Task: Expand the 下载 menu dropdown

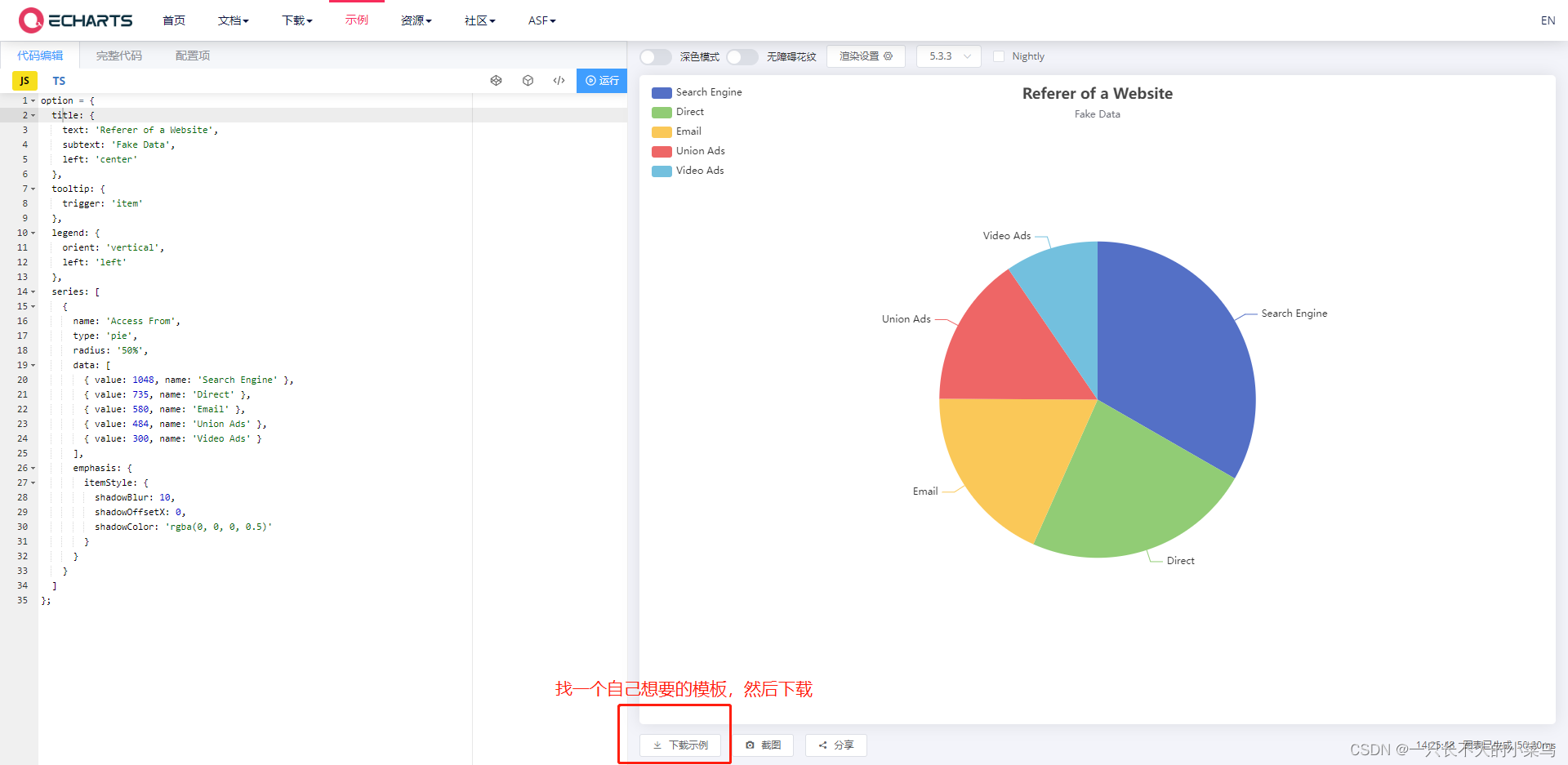Action: point(296,20)
